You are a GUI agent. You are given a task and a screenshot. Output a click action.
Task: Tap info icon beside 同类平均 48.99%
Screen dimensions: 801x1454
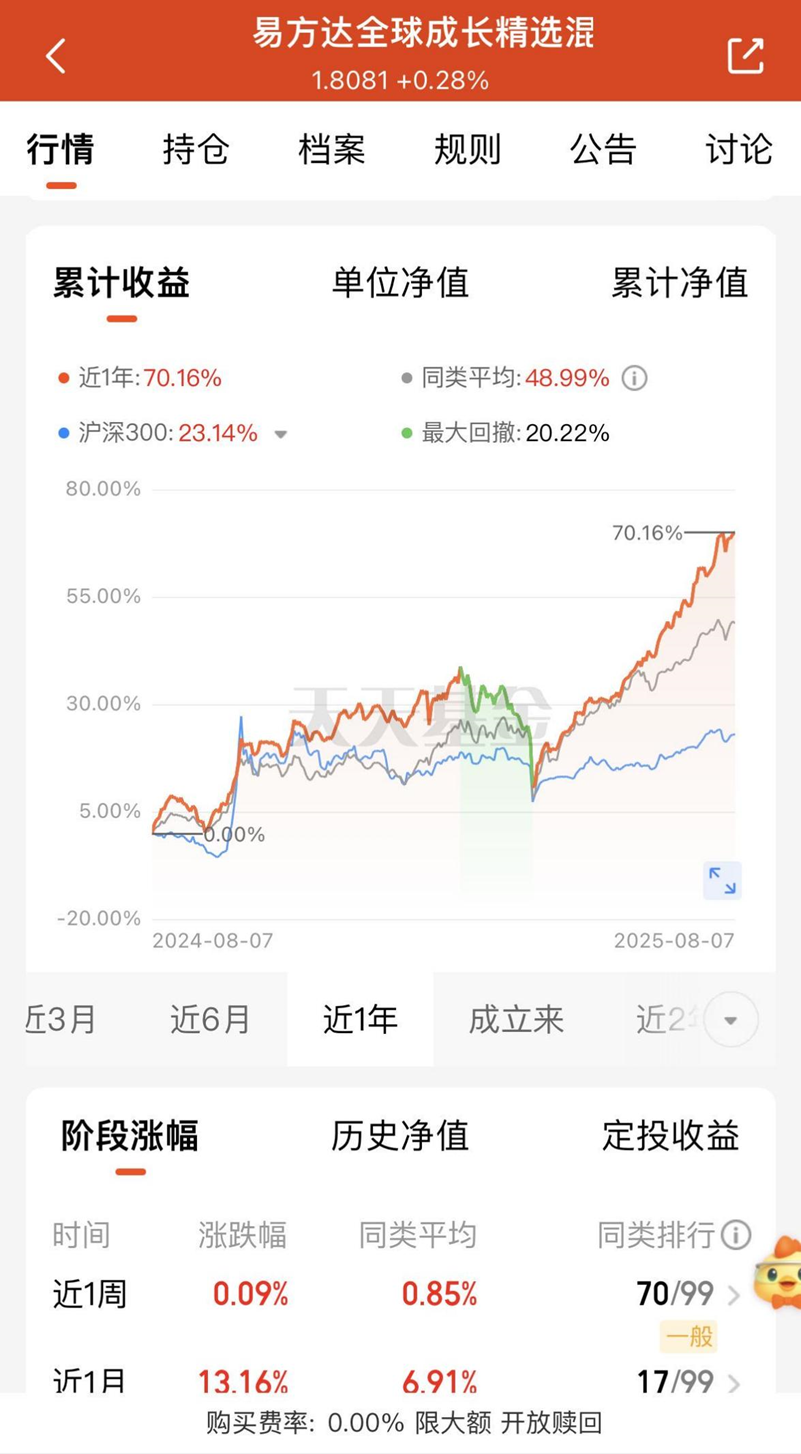[x=634, y=378]
